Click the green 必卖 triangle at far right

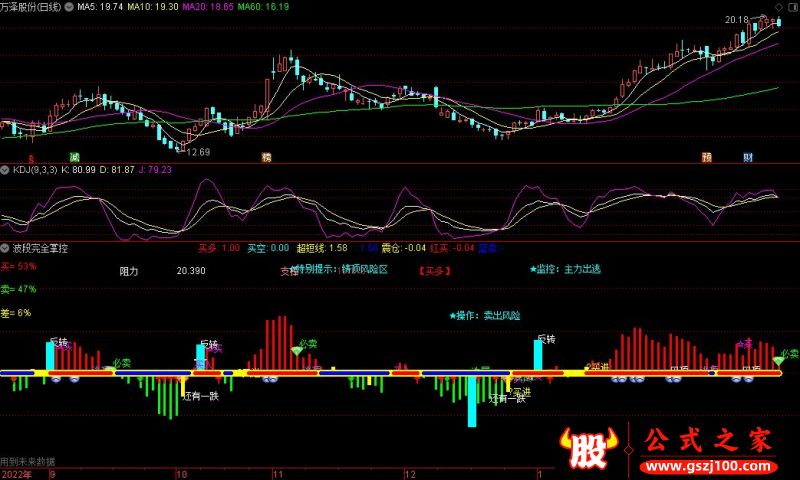(x=779, y=360)
